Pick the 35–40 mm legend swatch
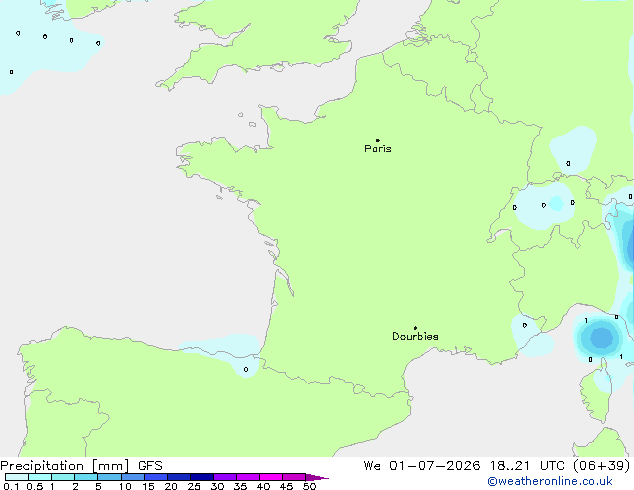The image size is (634, 490). 248,477
